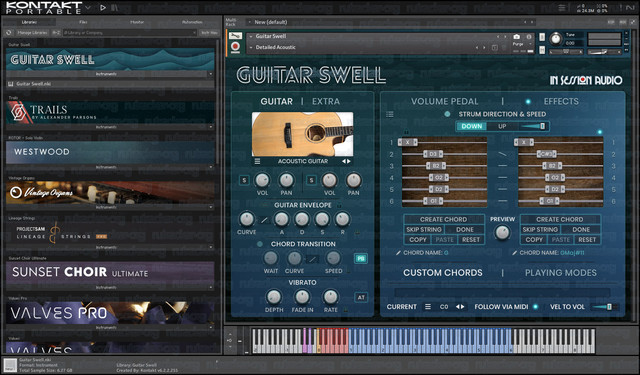Toggle the AT aftertouch button

click(x=361, y=297)
